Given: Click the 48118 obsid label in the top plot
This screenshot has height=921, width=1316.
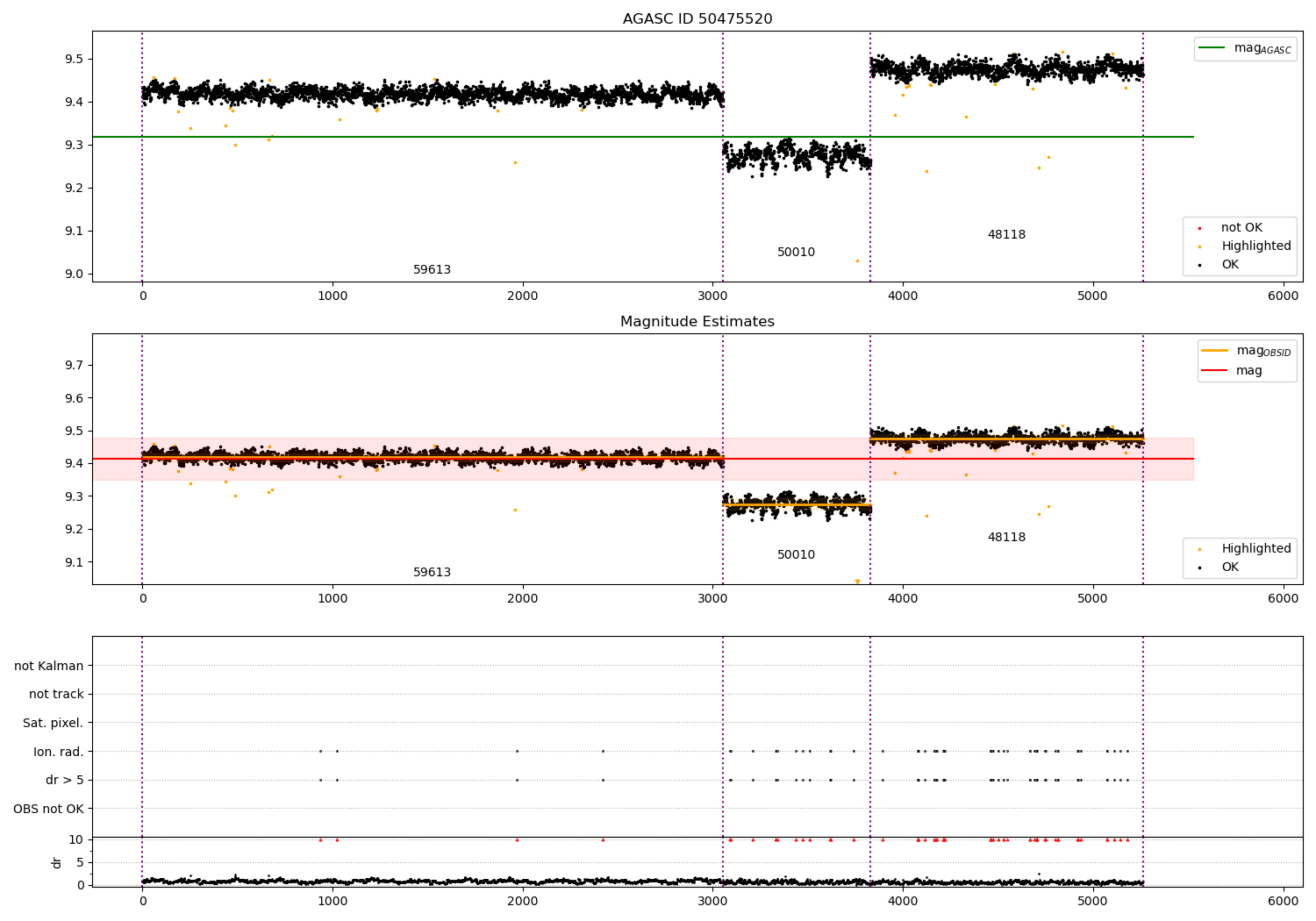Looking at the screenshot, I should tap(1006, 235).
